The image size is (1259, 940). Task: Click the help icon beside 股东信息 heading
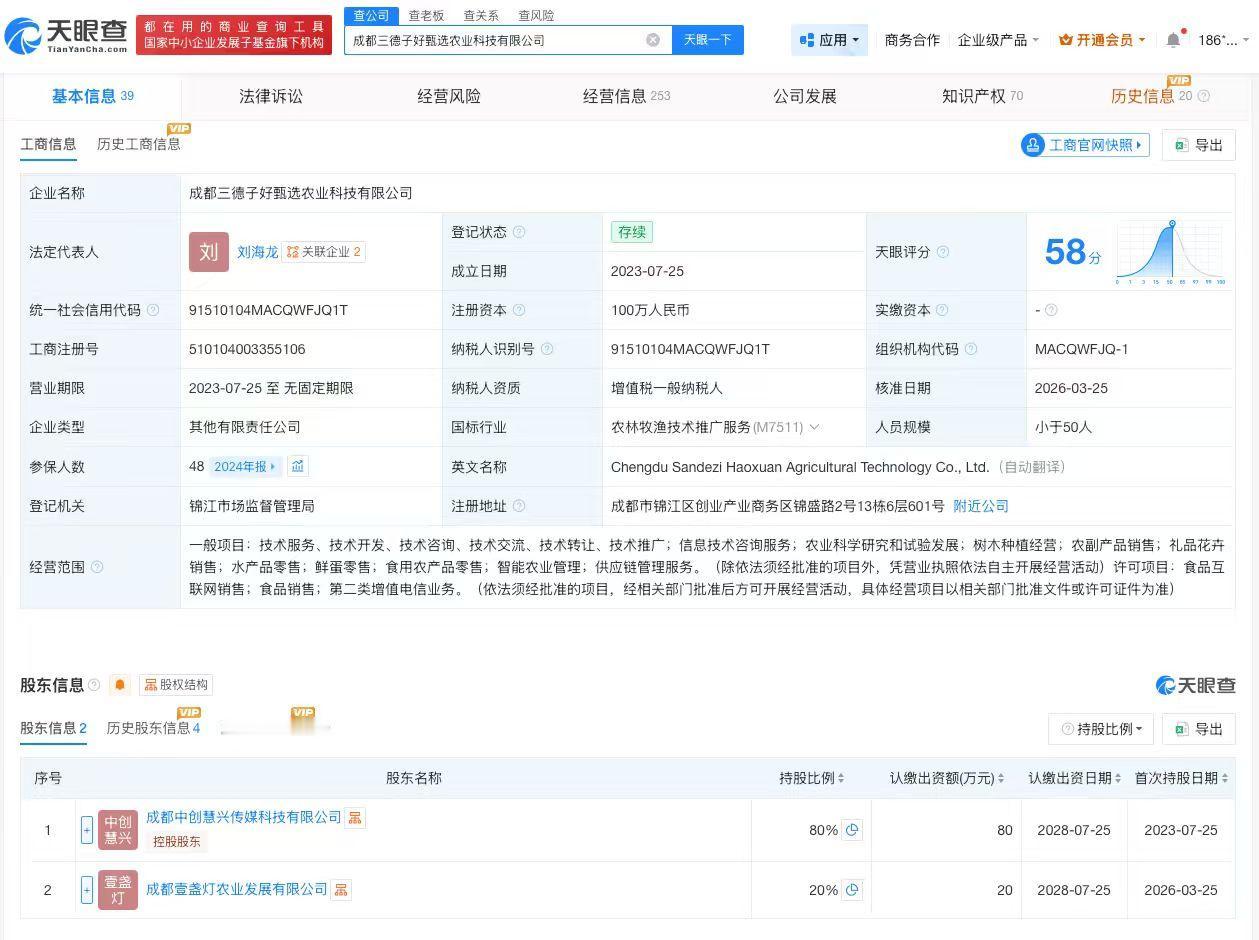coord(94,685)
